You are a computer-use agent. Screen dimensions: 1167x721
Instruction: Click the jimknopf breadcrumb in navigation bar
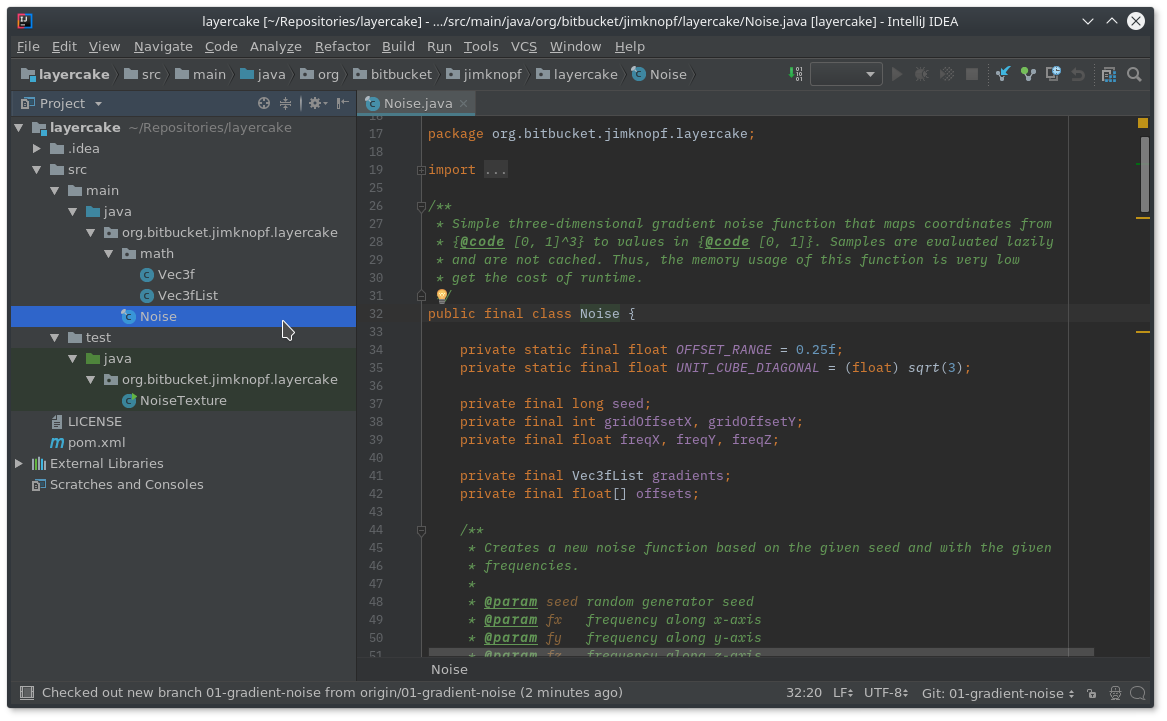tap(484, 74)
